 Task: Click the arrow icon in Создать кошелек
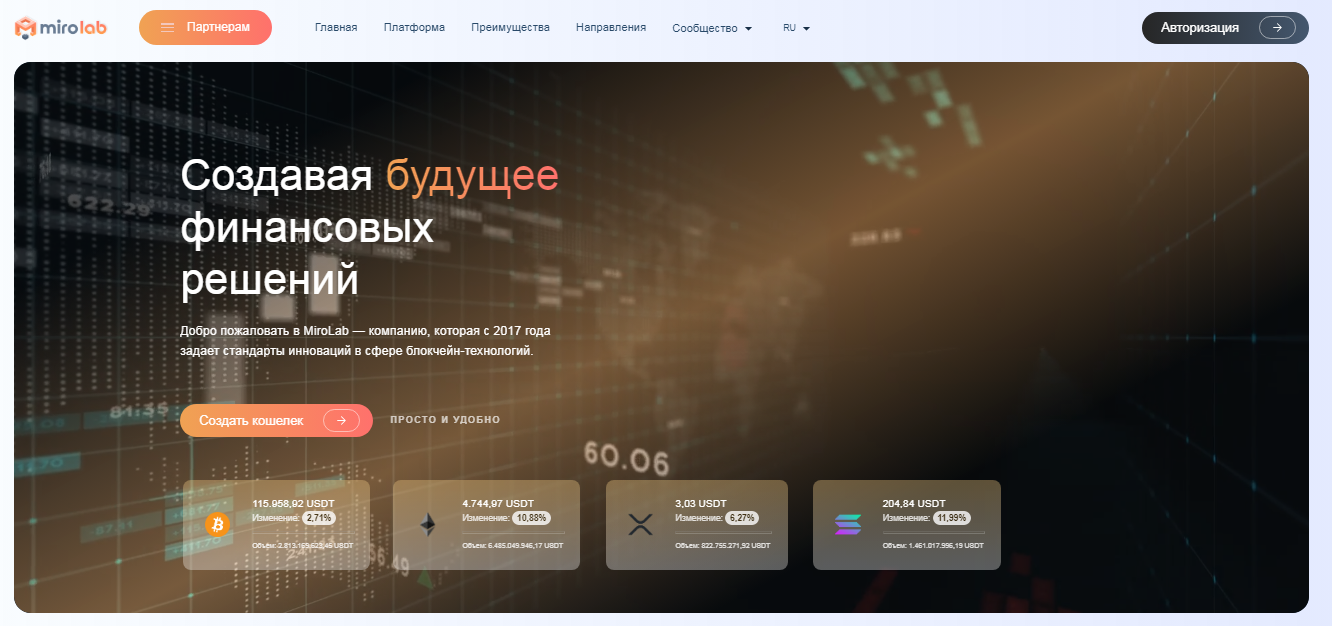pos(341,421)
